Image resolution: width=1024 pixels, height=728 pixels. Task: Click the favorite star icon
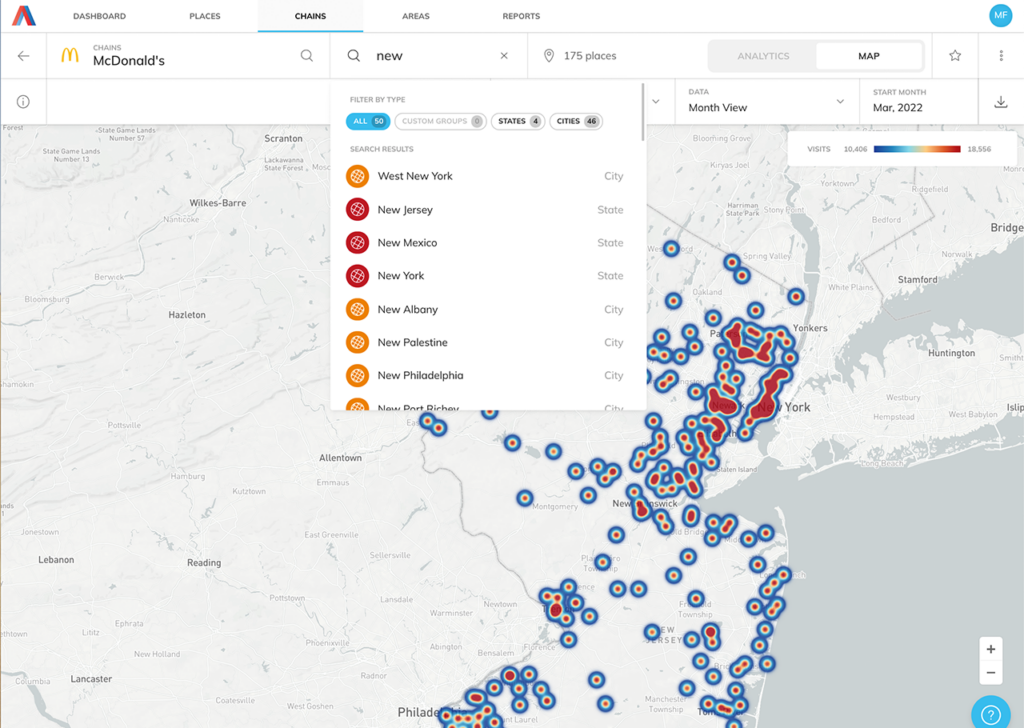955,56
